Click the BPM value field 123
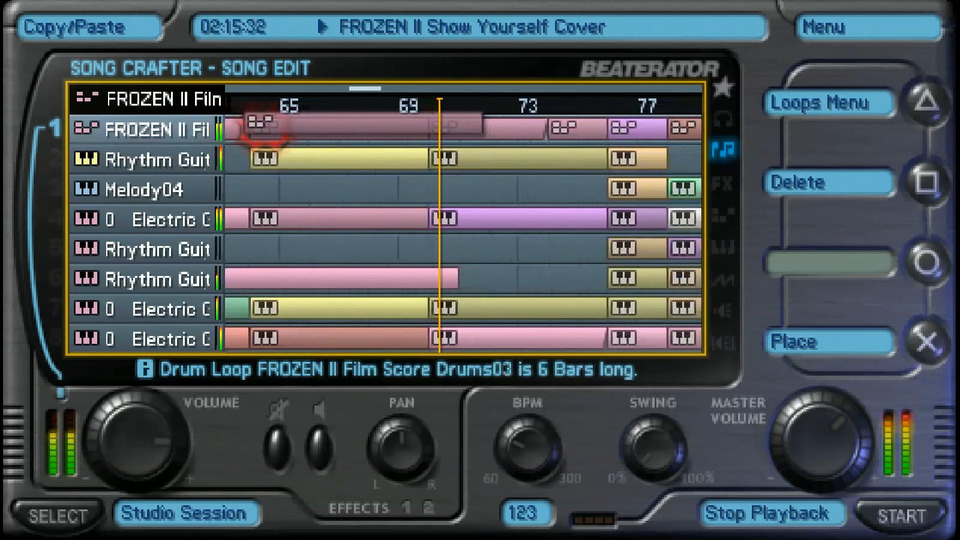Viewport: 960px width, 540px height. click(526, 513)
